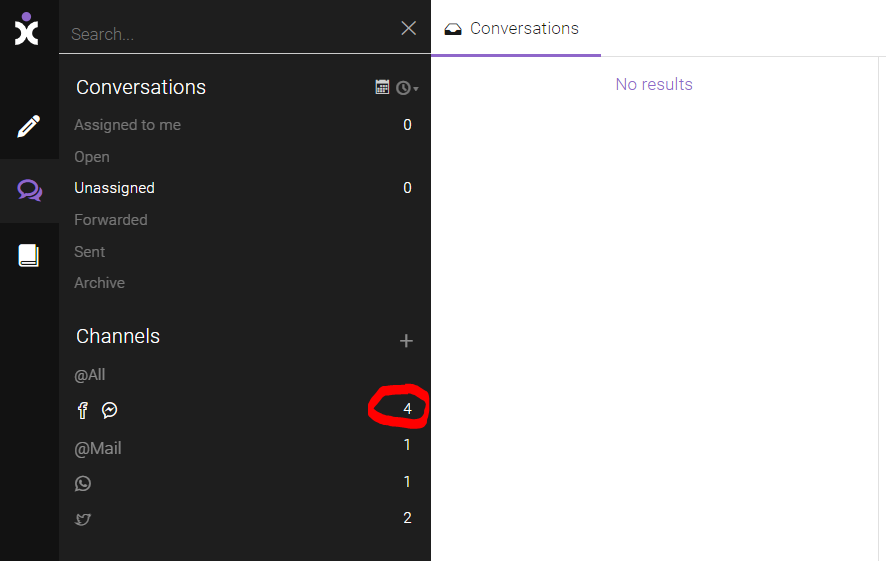
Task: Click the Twitter count 2
Action: point(407,517)
